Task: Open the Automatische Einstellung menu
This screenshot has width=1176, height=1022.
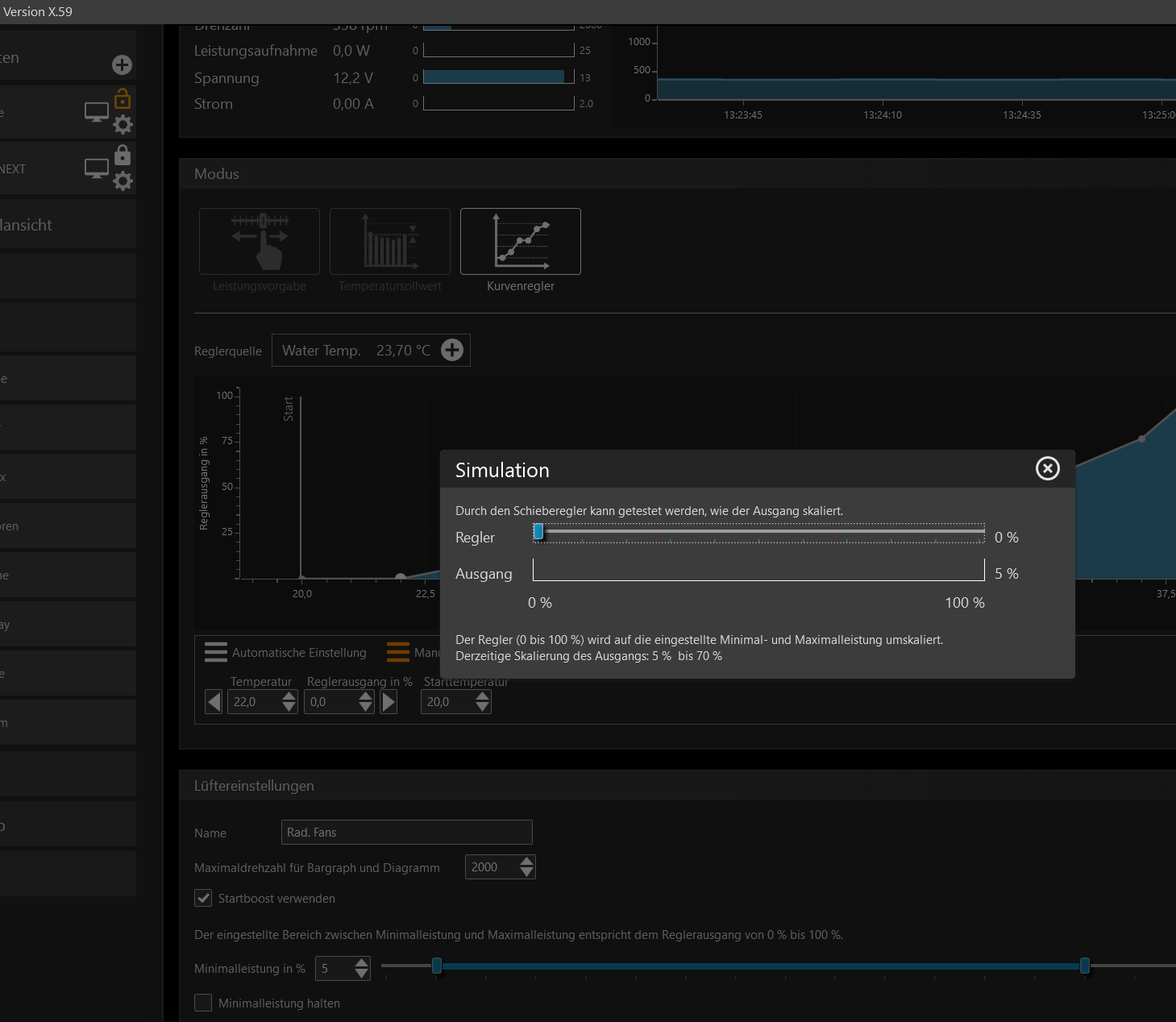Action: 216,651
